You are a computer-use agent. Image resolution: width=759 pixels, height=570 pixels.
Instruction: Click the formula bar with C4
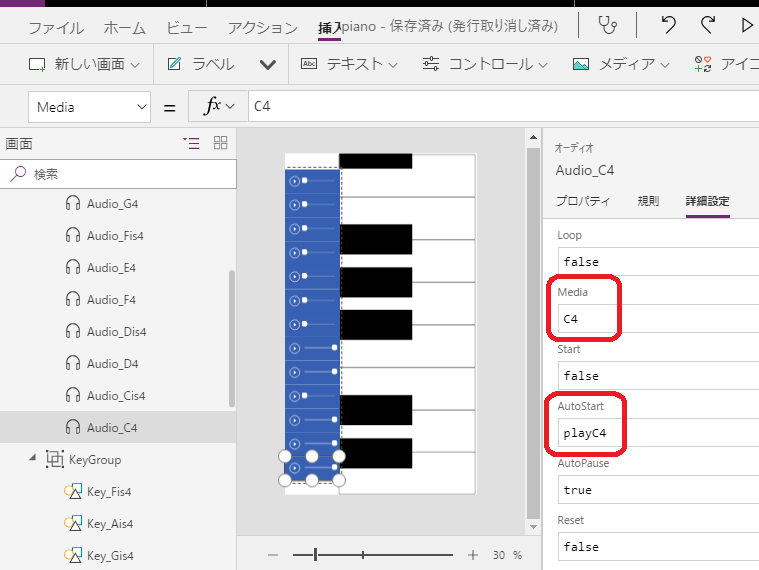[503, 106]
